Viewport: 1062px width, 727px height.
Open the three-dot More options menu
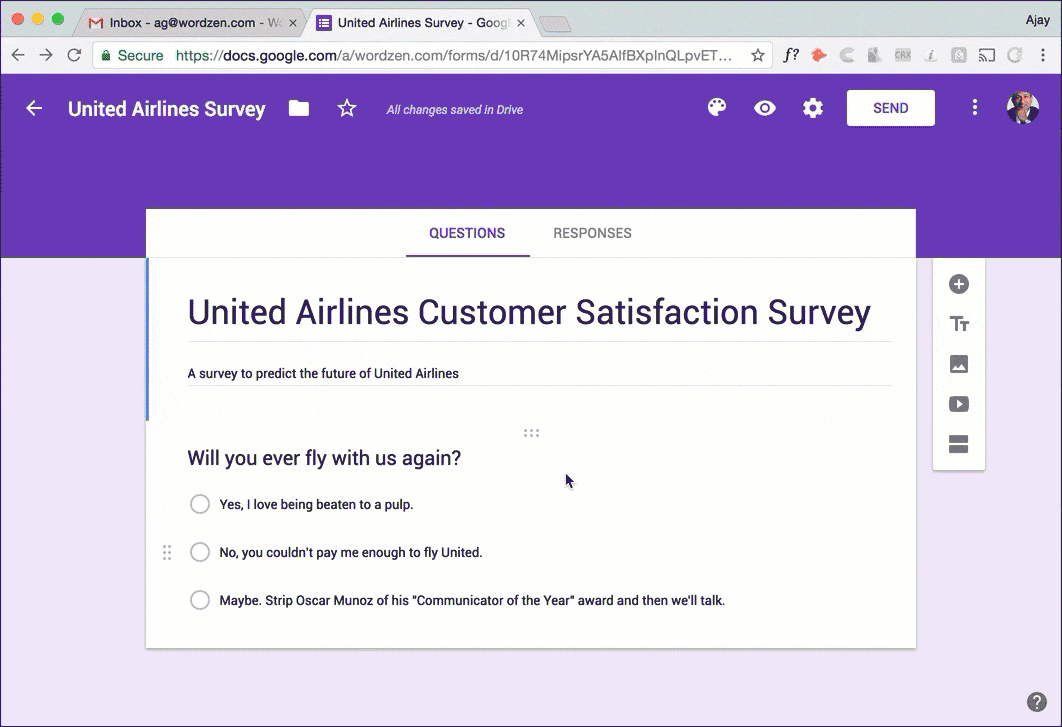click(975, 108)
